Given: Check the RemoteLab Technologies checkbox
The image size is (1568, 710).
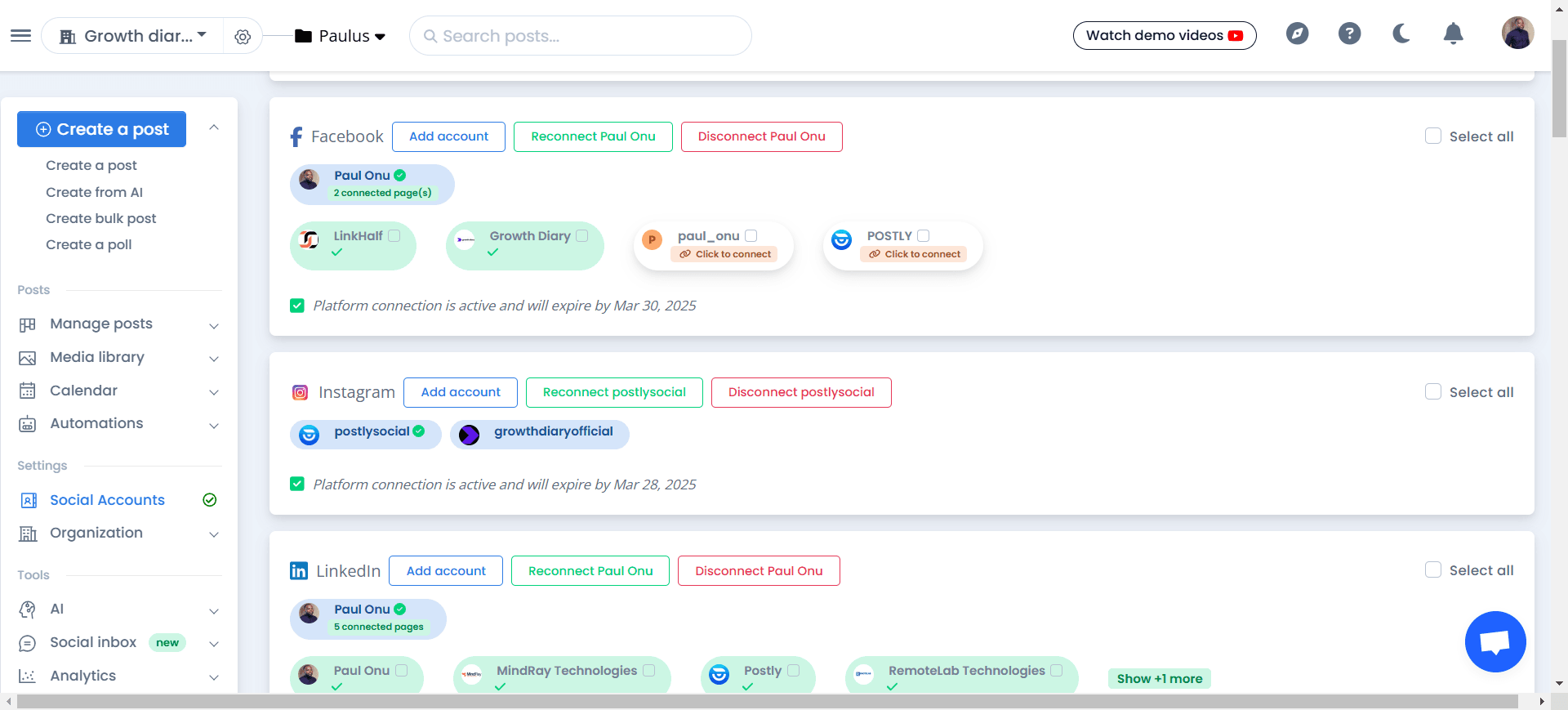Looking at the screenshot, I should coord(1057,670).
